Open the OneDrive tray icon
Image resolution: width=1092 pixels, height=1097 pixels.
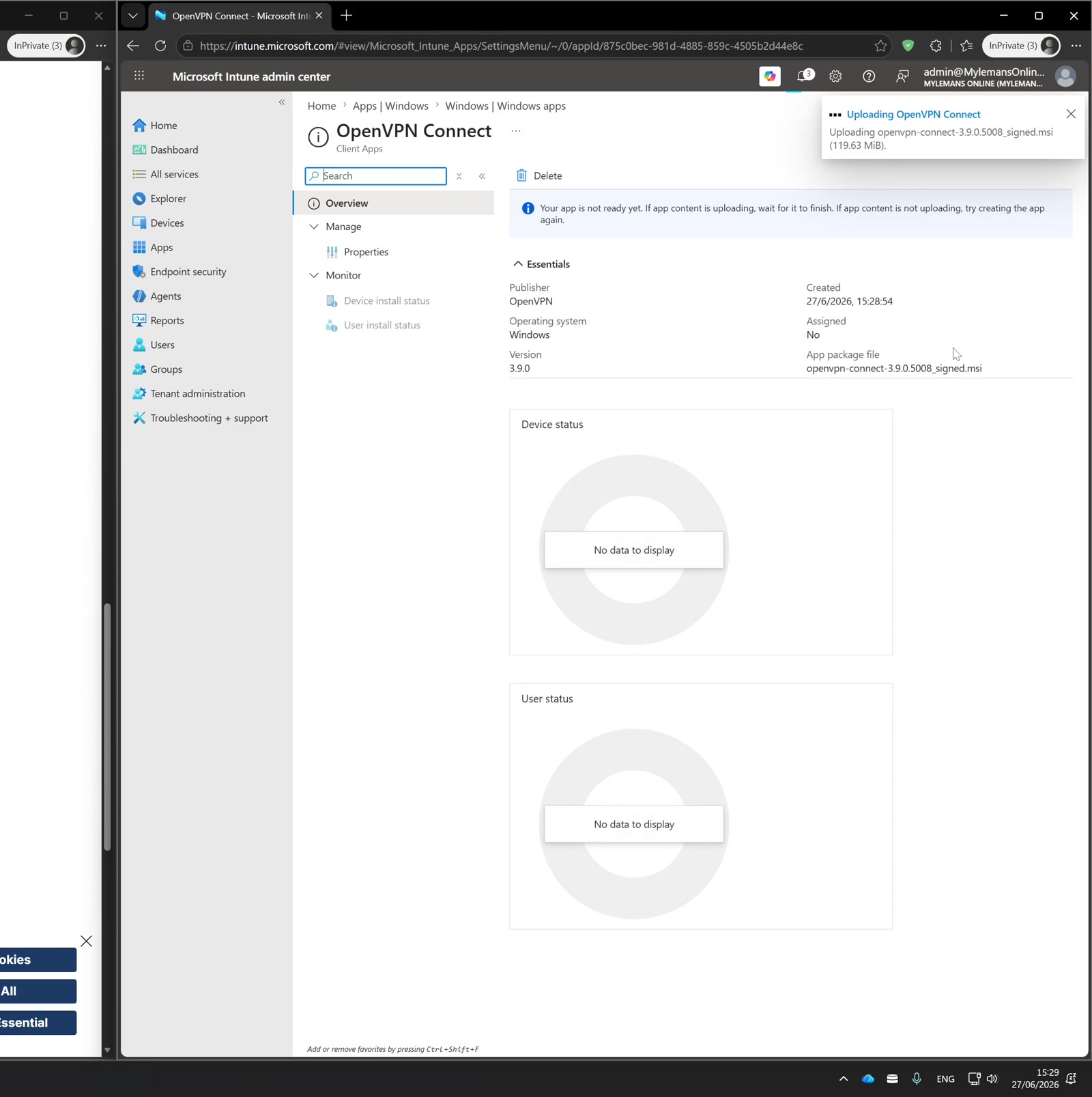click(x=868, y=1079)
